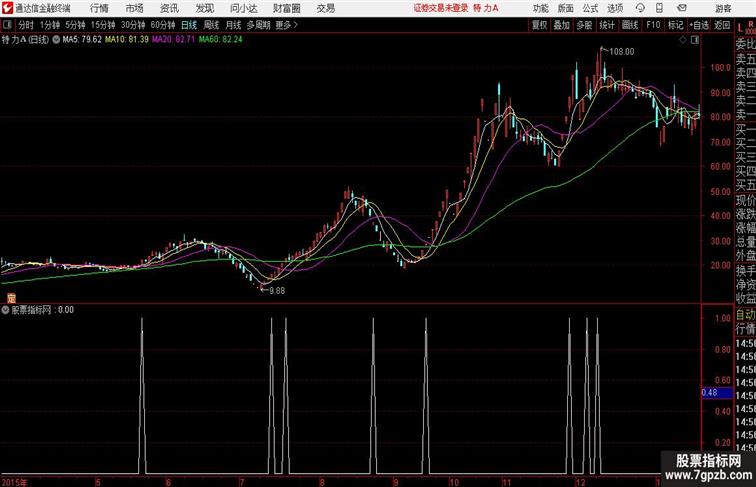
Task: Switch to the 周线 weekly tab
Action: 211,25
